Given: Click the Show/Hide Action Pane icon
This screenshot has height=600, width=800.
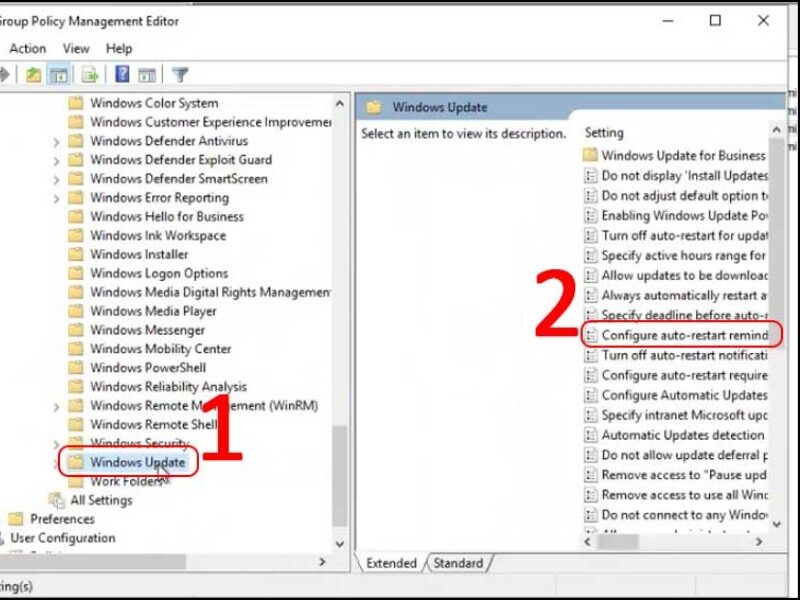Looking at the screenshot, I should tap(146, 73).
